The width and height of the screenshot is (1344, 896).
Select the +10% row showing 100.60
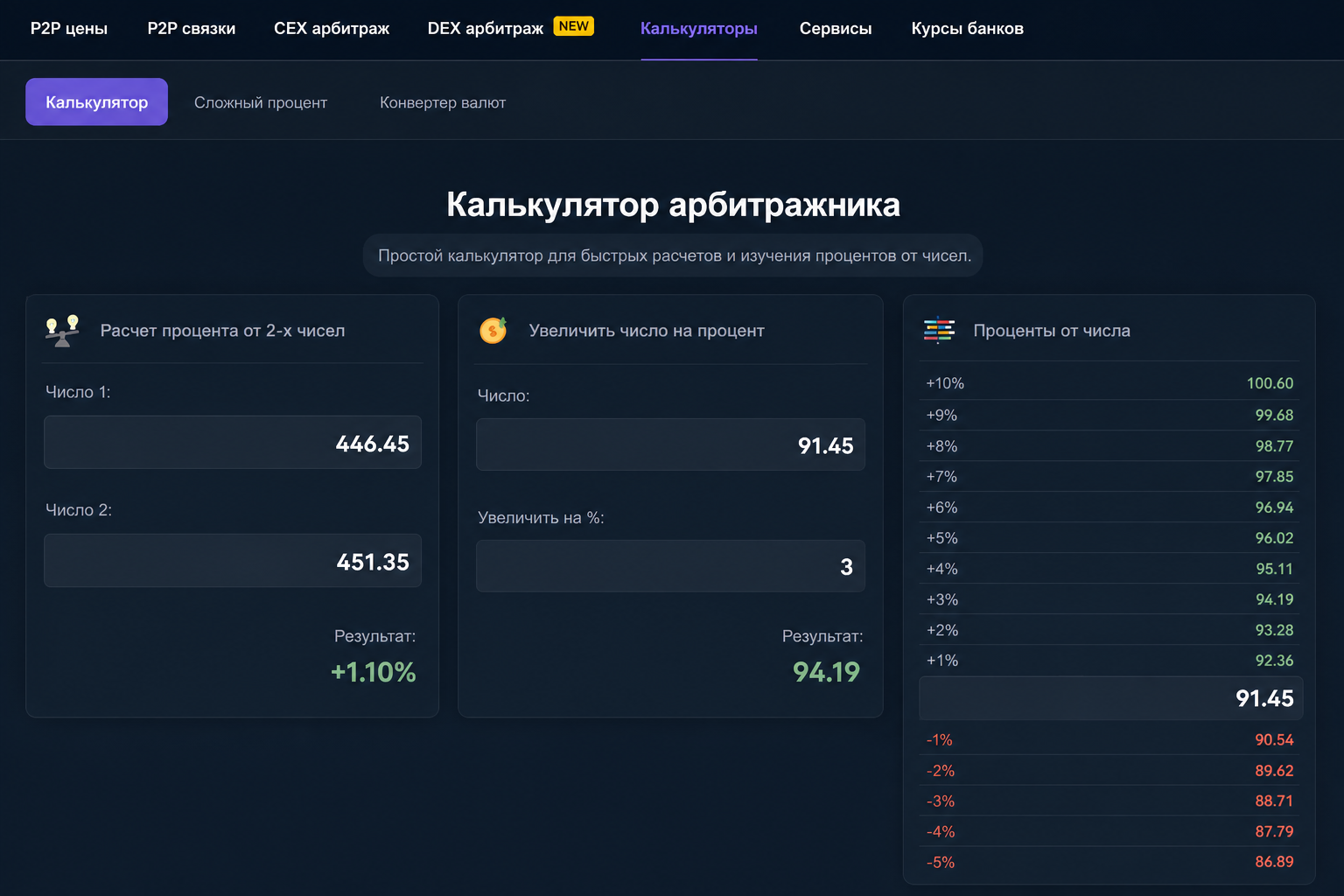1109,383
